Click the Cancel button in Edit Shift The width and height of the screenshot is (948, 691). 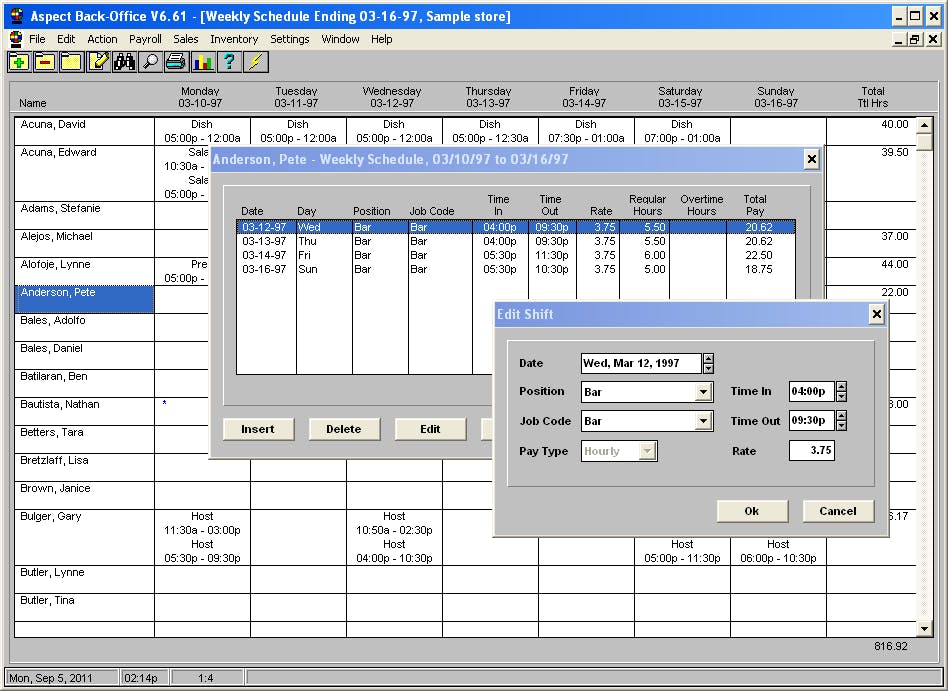837,511
